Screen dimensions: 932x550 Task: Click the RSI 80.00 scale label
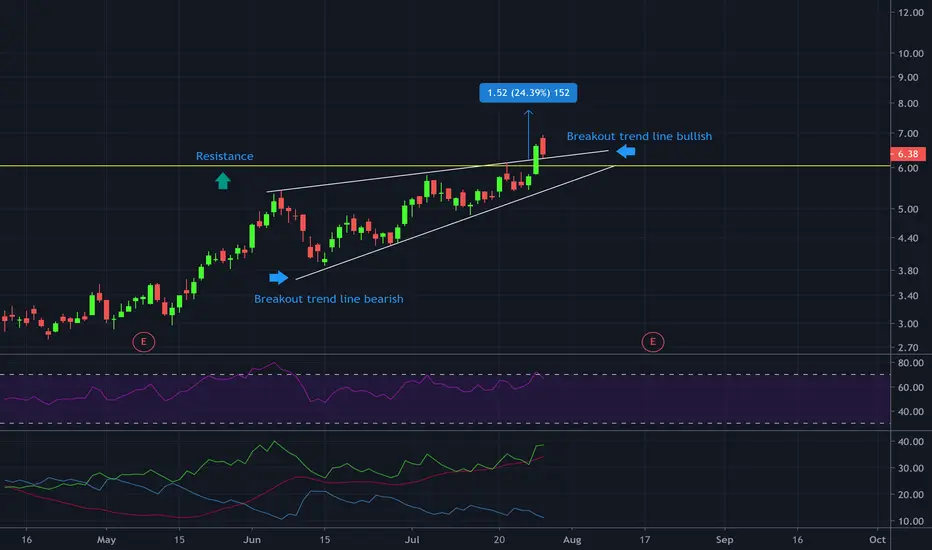pyautogui.click(x=910, y=363)
